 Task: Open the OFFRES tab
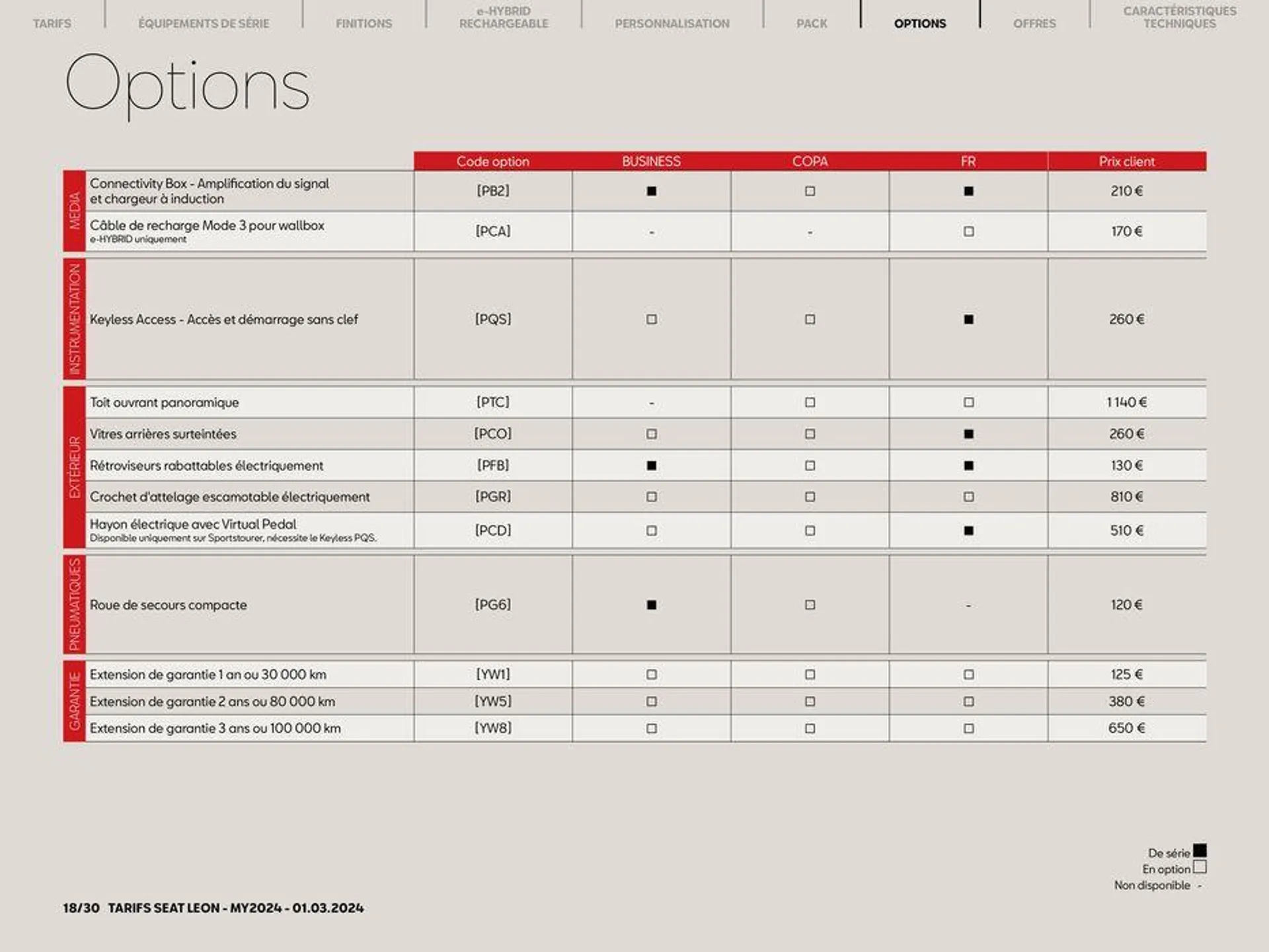(x=1034, y=24)
